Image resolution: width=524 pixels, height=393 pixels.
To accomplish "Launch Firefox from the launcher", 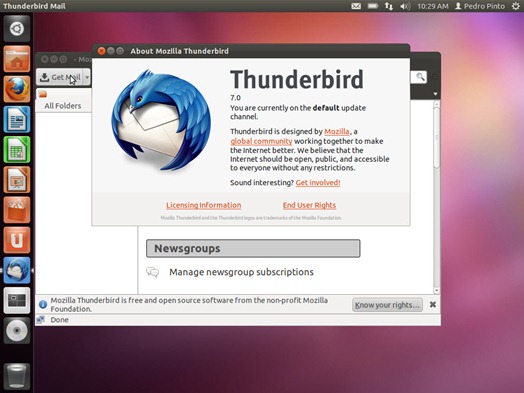I will tap(17, 89).
